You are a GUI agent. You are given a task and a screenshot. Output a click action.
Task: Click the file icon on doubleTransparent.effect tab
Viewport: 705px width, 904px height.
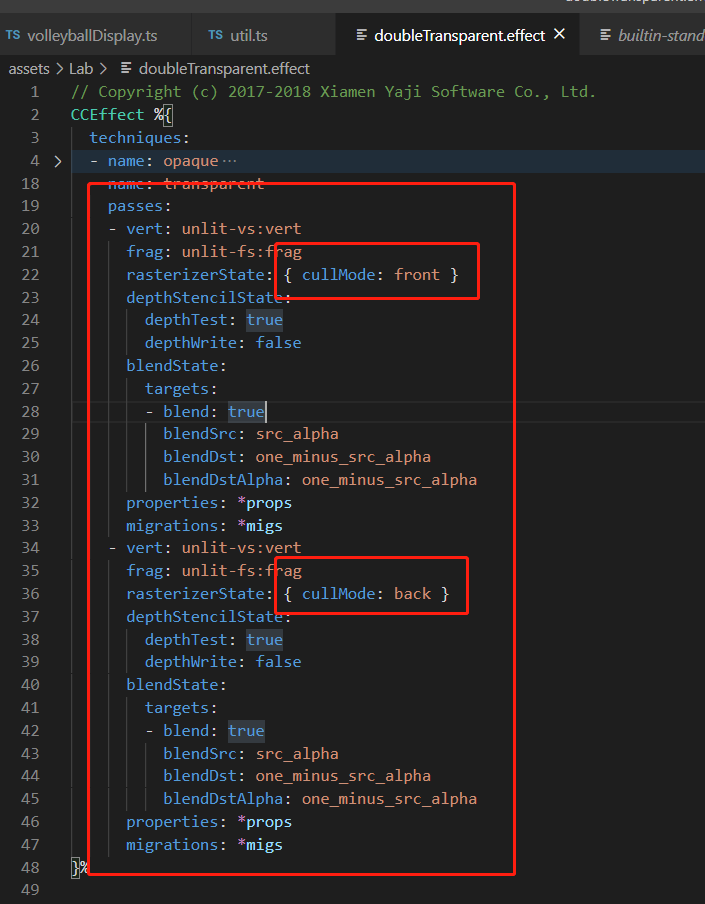pos(361,36)
